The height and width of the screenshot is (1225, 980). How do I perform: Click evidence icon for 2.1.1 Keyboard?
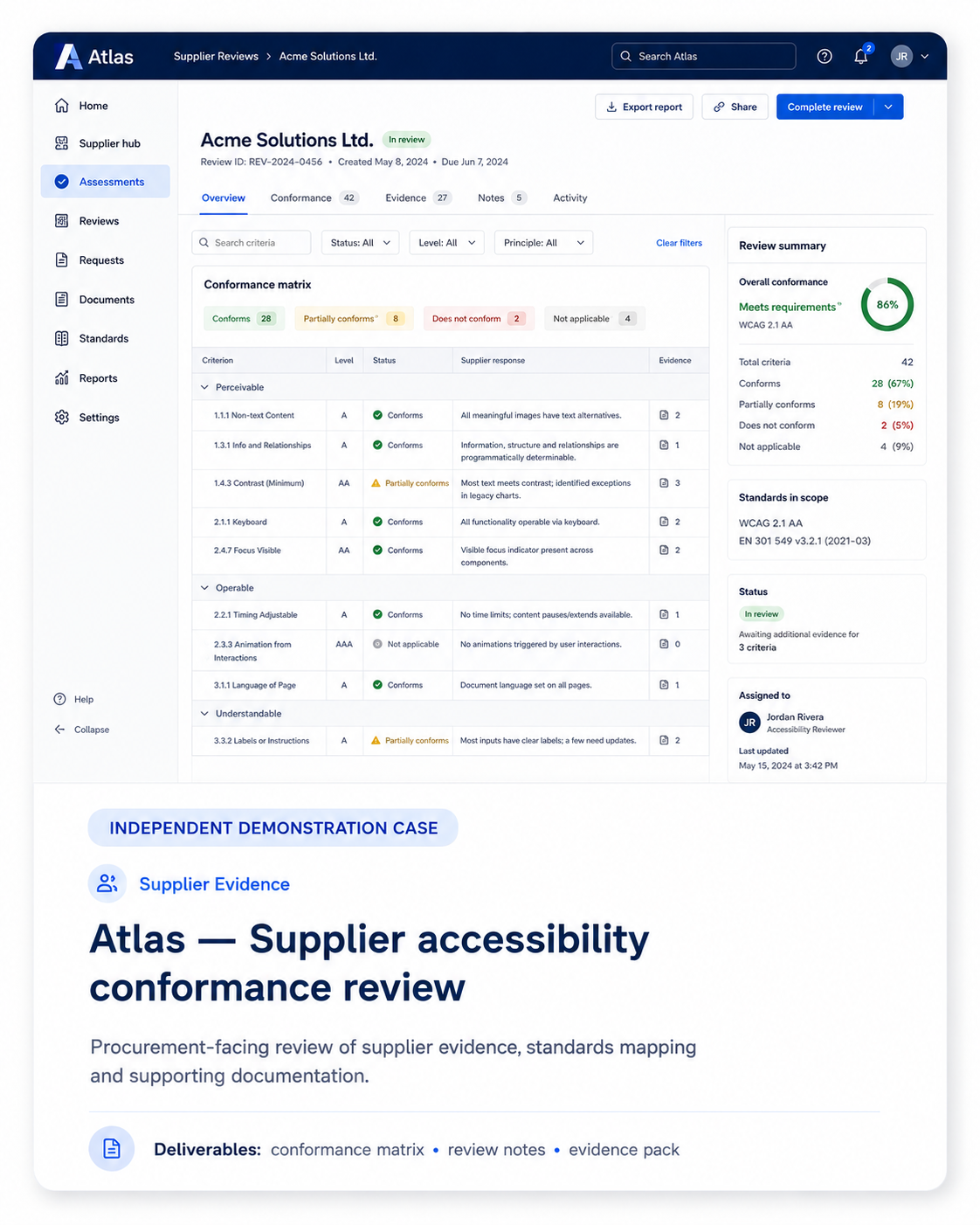pyautogui.click(x=664, y=522)
